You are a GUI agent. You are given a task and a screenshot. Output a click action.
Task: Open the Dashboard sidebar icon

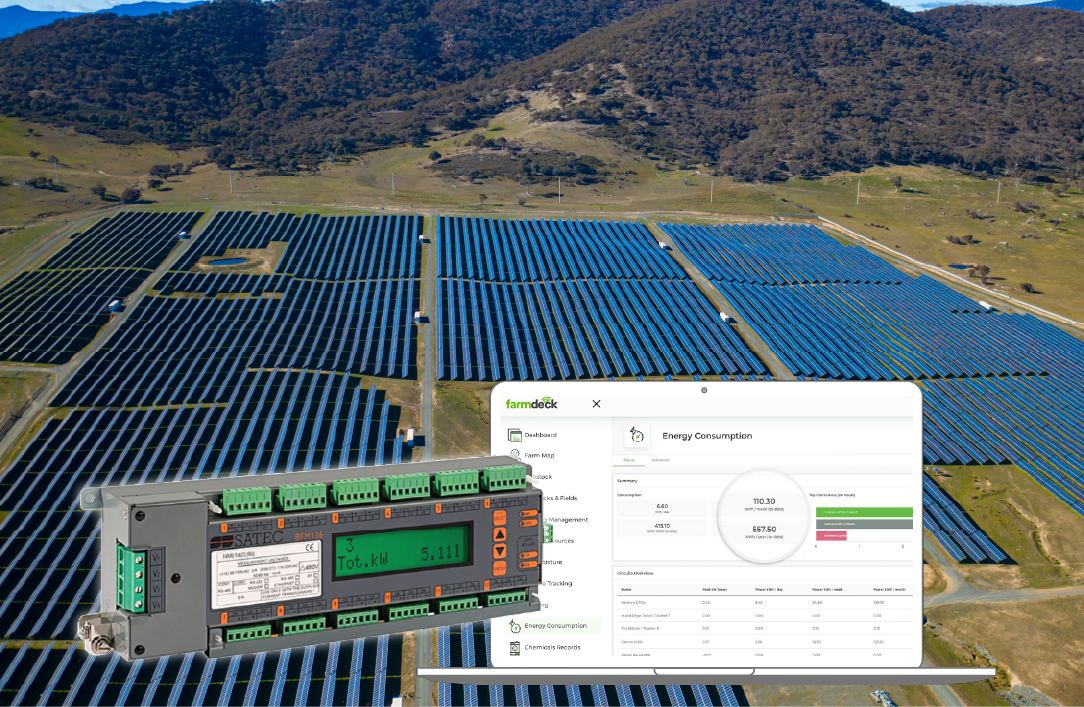(515, 435)
